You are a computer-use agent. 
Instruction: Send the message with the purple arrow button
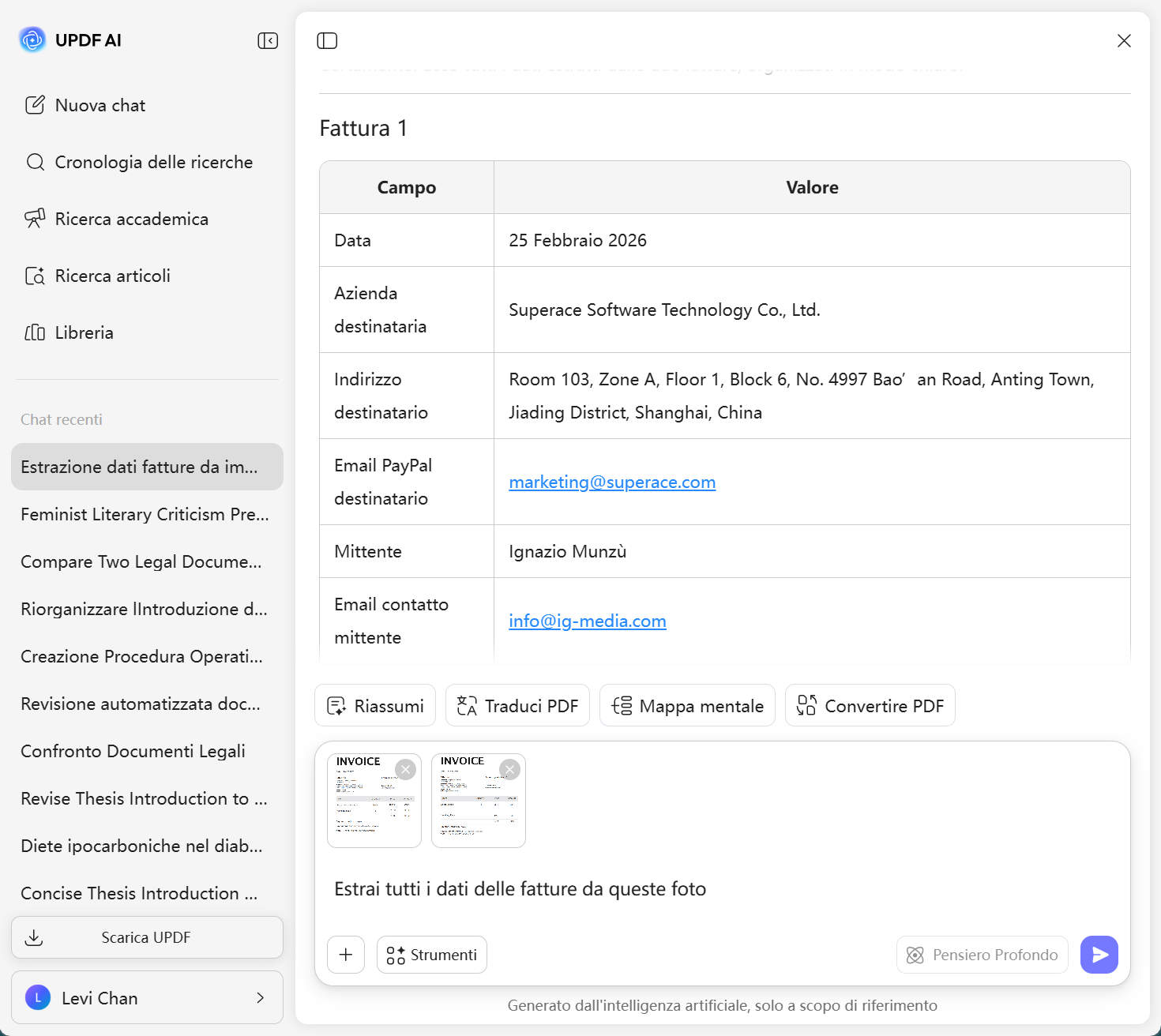tap(1099, 955)
